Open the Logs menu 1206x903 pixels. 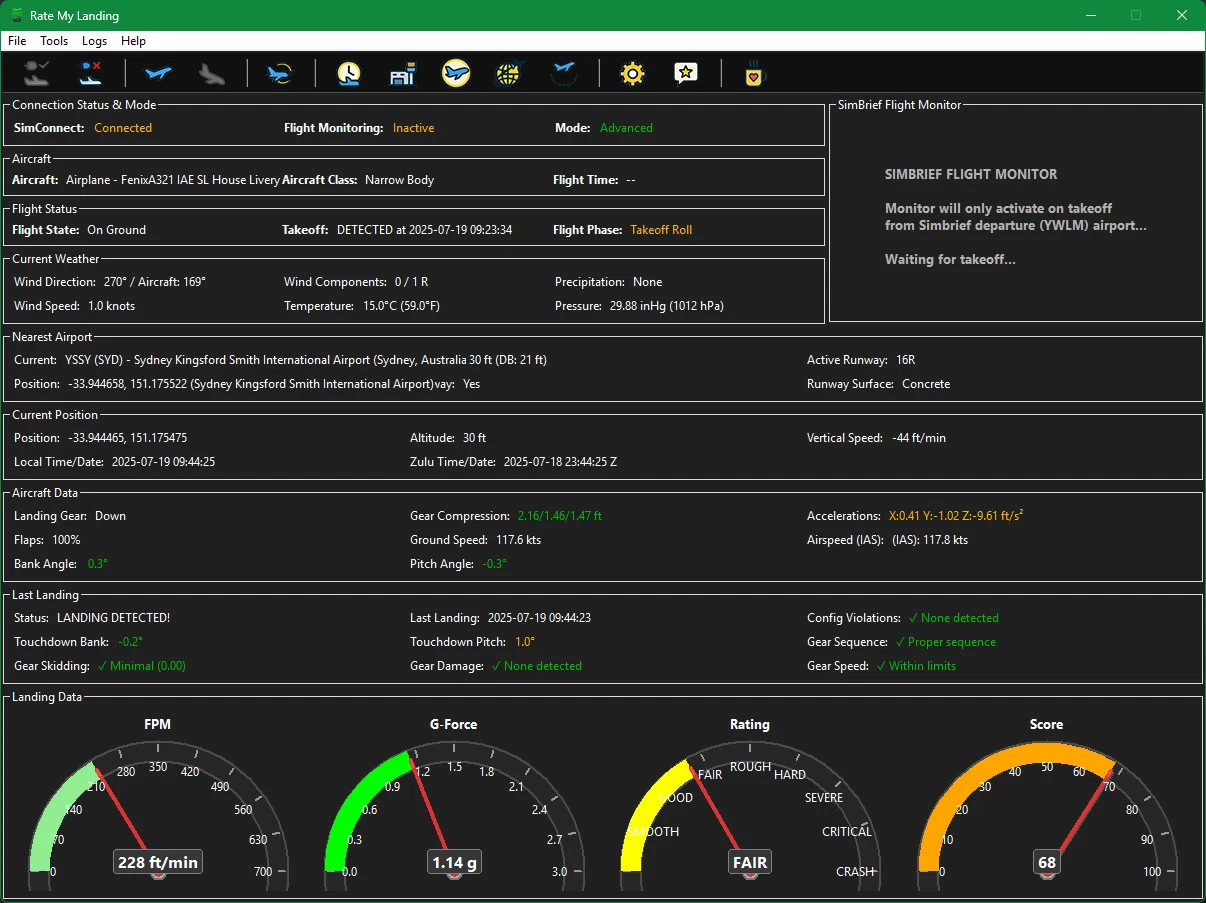[95, 41]
